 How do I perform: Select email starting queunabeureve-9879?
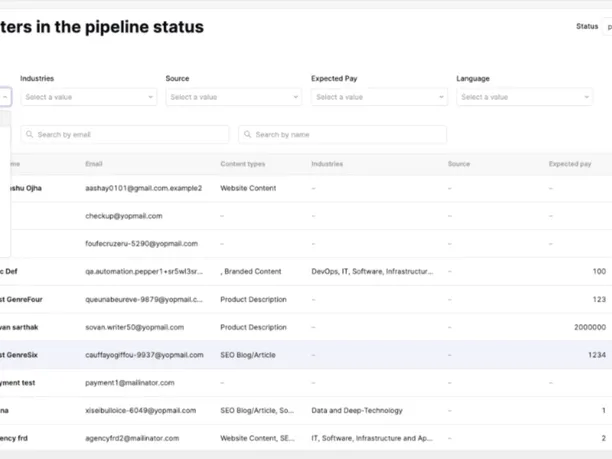point(144,299)
